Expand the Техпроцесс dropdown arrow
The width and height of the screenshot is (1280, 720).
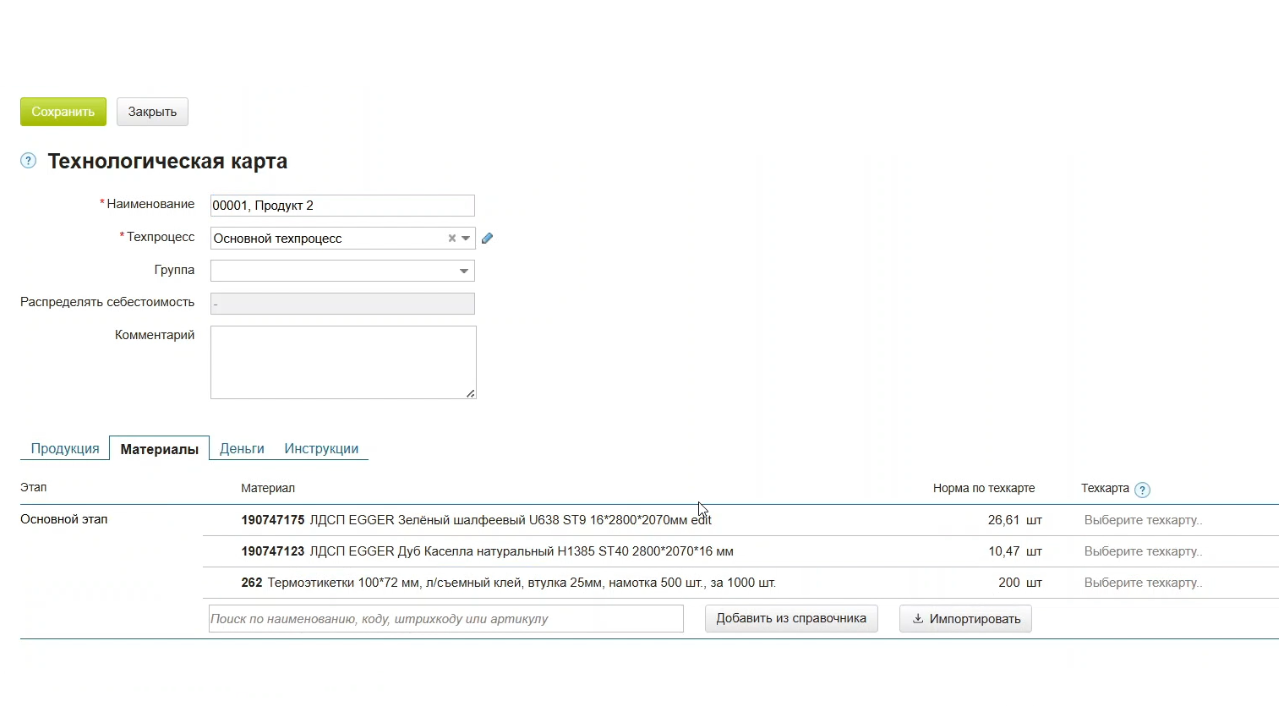tap(466, 239)
